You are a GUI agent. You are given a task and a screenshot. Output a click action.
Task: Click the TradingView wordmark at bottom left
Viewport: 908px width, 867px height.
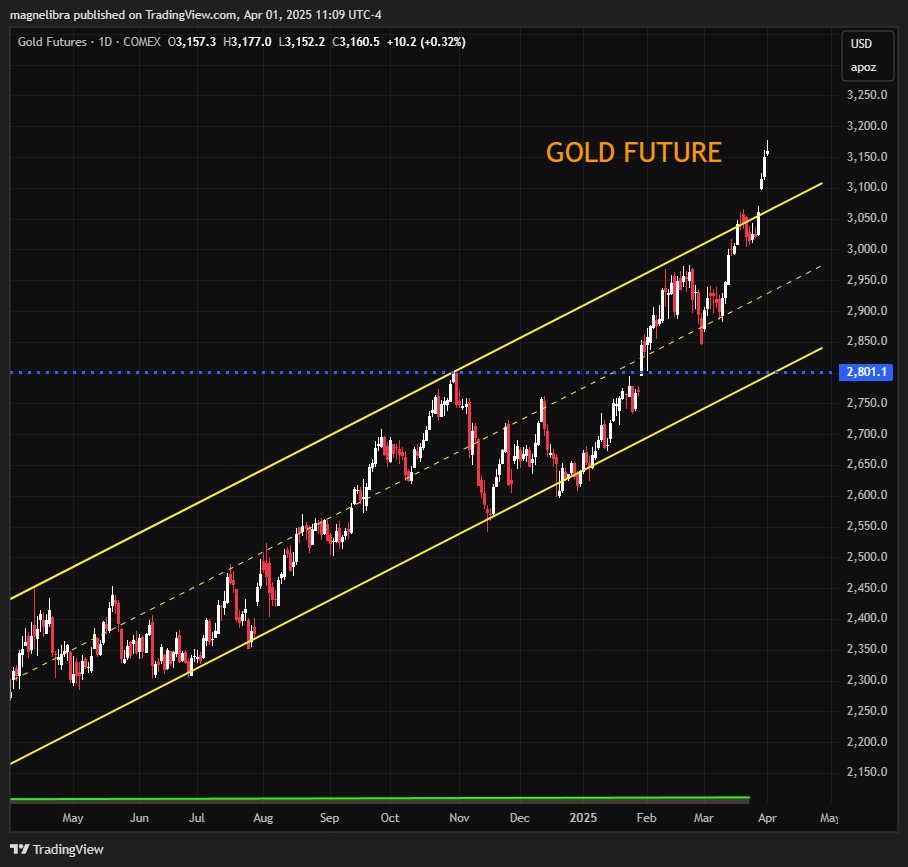click(68, 849)
